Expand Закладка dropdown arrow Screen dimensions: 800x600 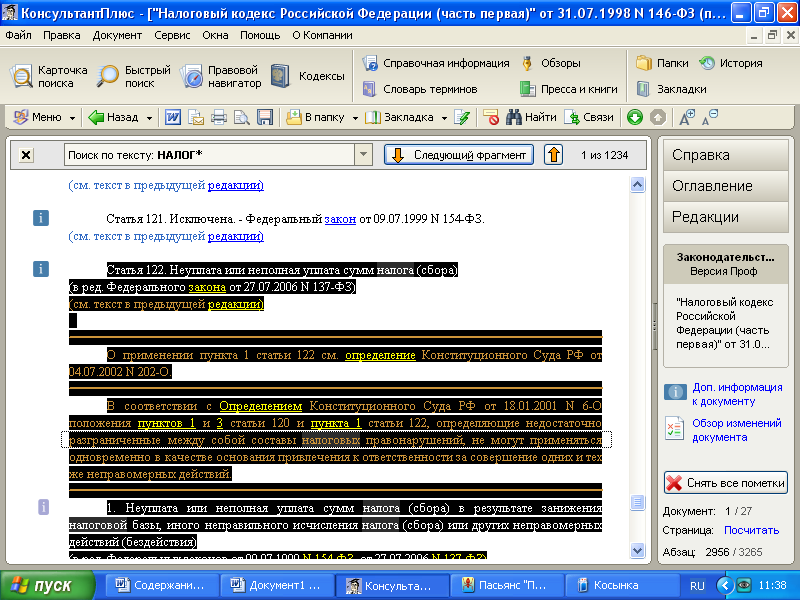coord(444,118)
